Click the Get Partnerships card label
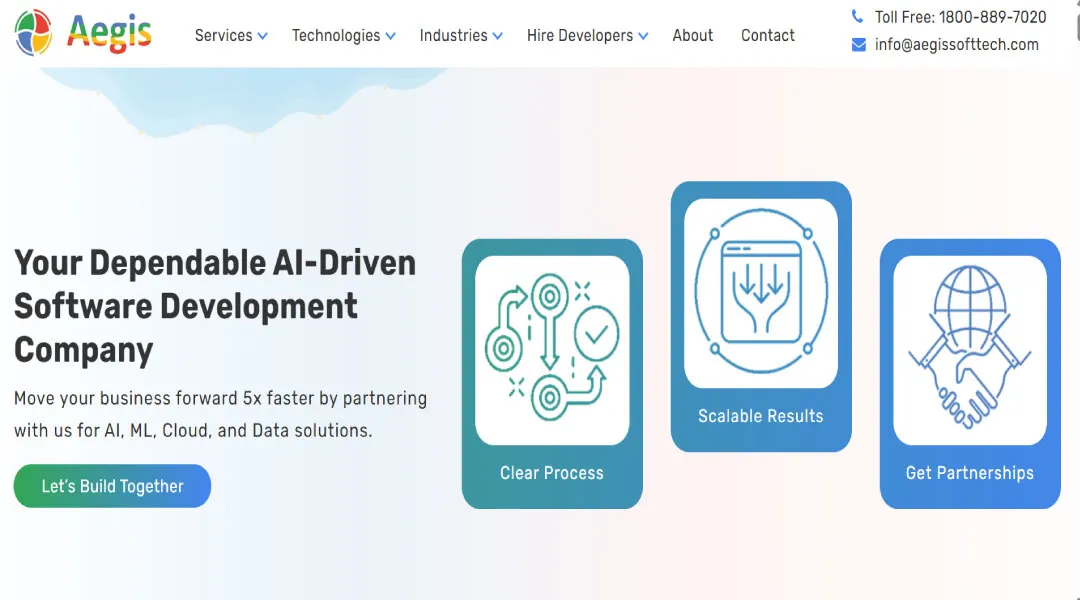This screenshot has width=1080, height=600. [x=969, y=473]
